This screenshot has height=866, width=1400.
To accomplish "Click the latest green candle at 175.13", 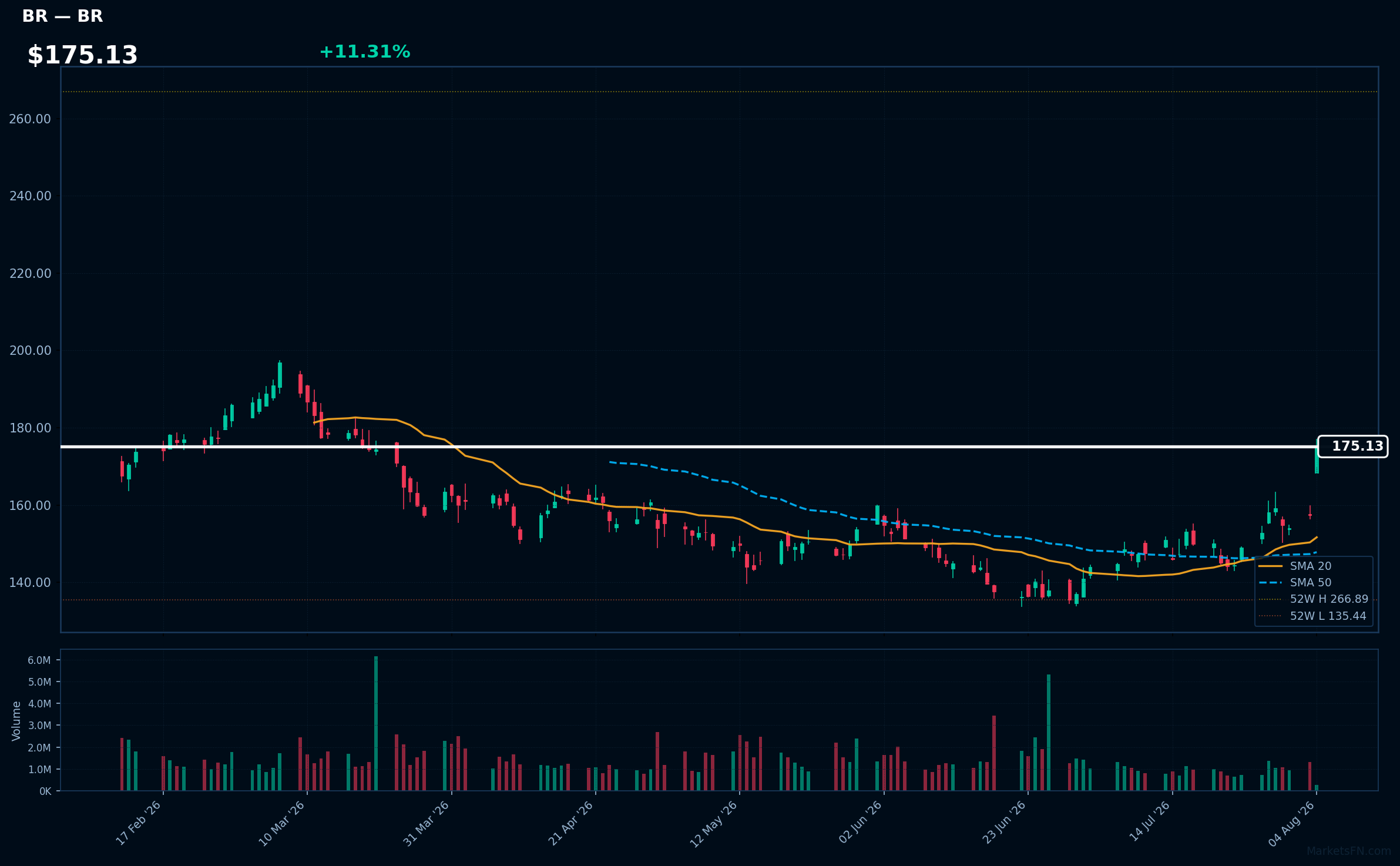I will click(1317, 460).
